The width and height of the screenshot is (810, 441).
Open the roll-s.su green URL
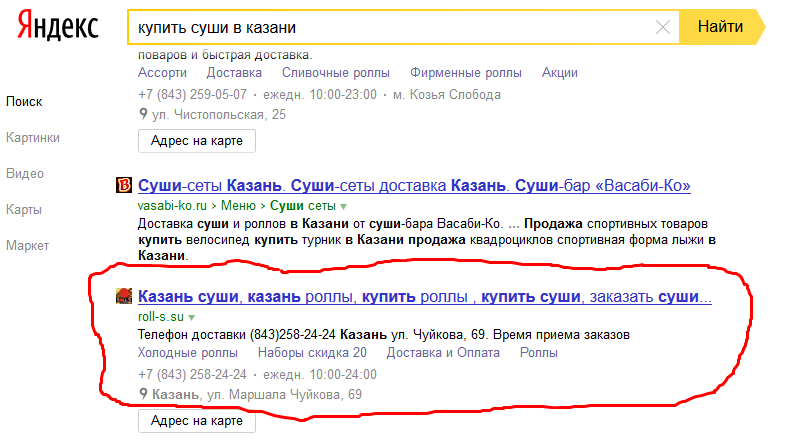pos(161,317)
